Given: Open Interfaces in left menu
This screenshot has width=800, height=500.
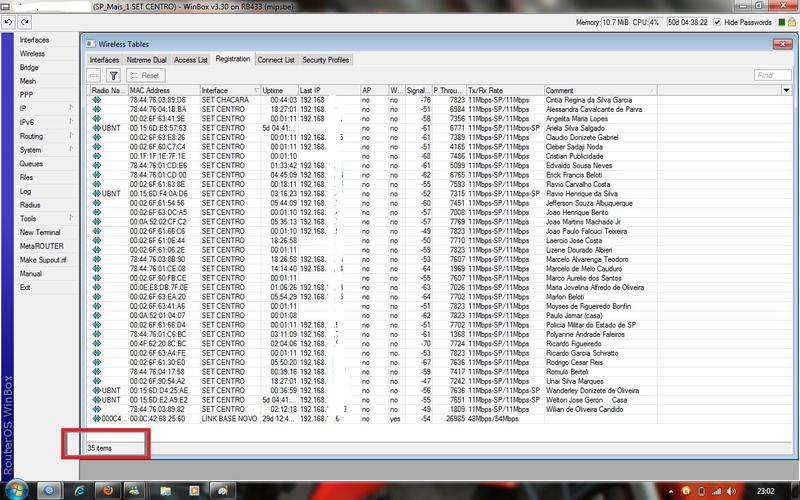Looking at the screenshot, I should tap(34, 40).
